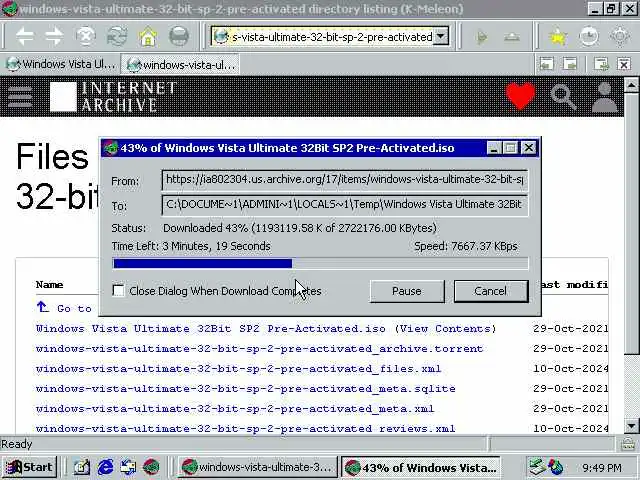
Task: Click the Print toolbar icon
Action: coord(179,37)
